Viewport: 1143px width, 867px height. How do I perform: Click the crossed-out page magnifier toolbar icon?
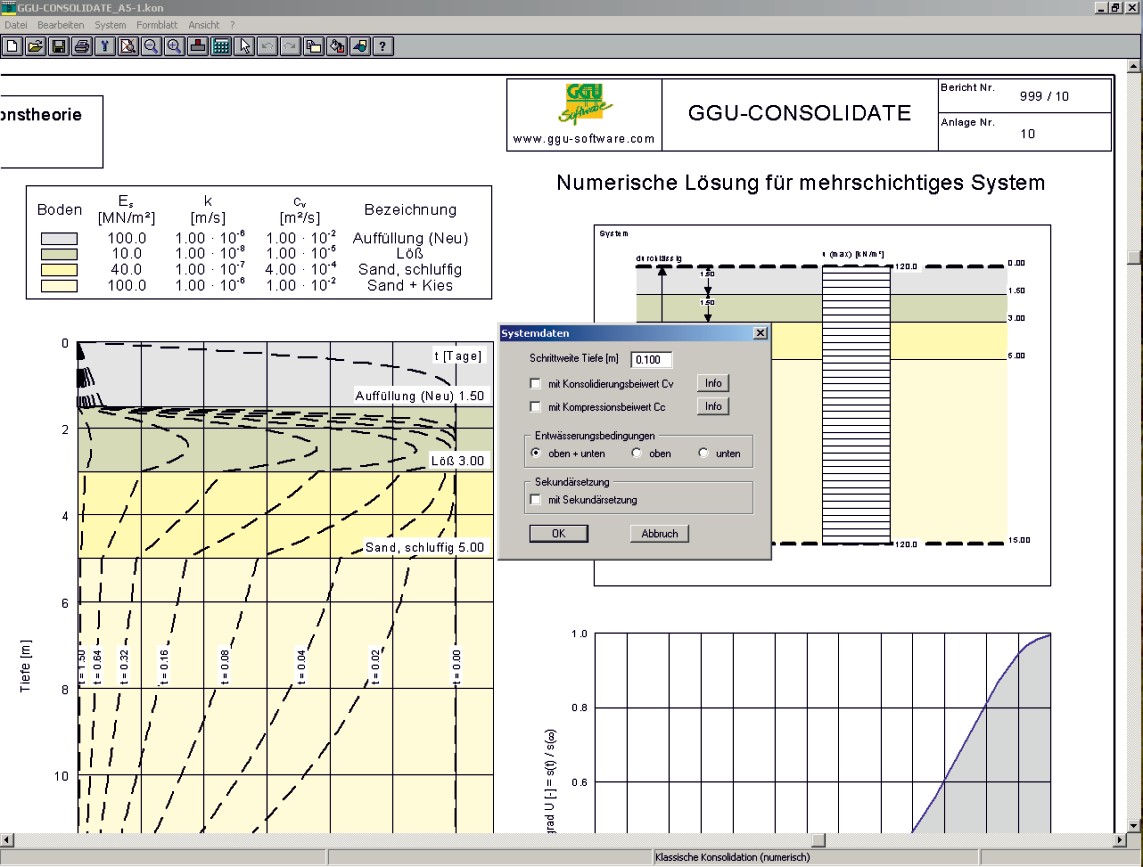click(128, 47)
